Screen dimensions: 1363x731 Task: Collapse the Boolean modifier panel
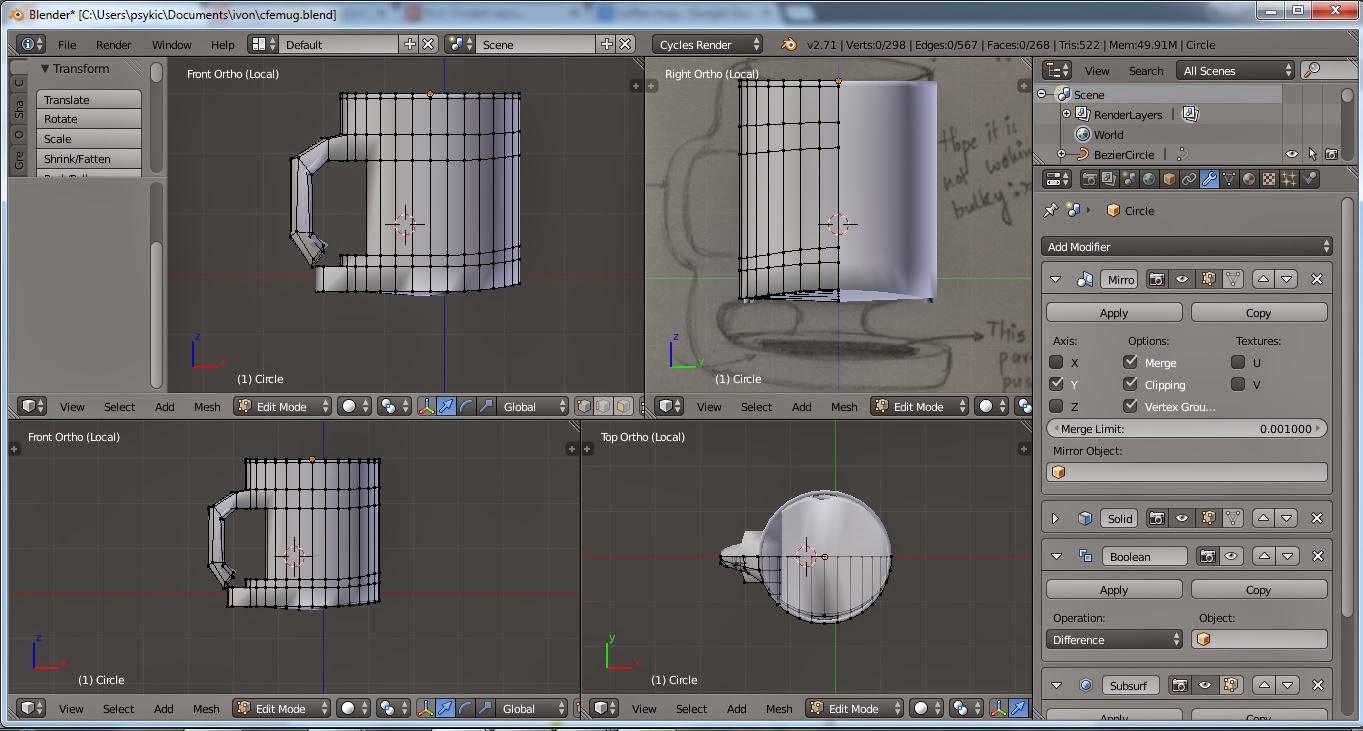[x=1056, y=556]
